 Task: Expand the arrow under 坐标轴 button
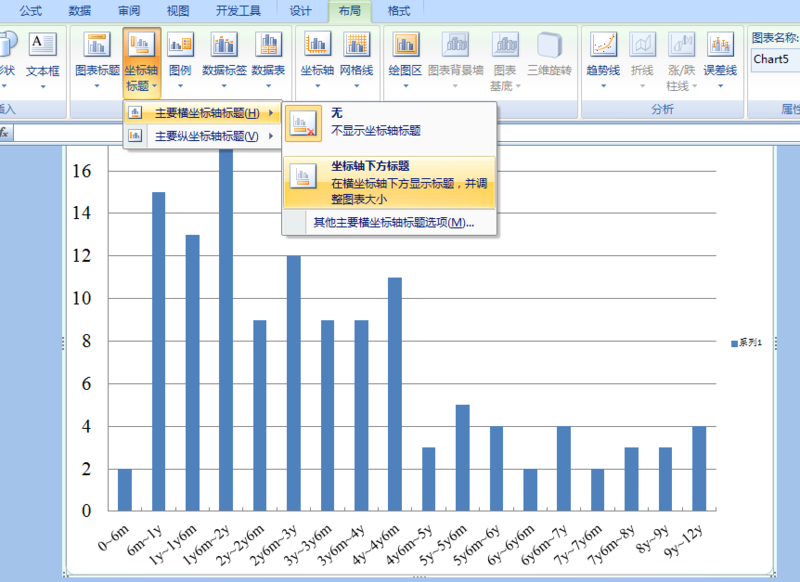pyautogui.click(x=317, y=86)
